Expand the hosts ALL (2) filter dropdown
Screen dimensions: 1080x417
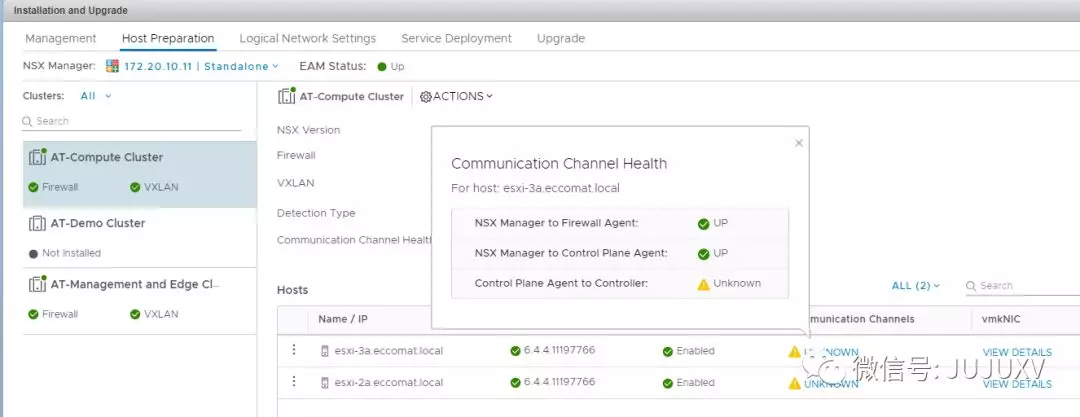pos(916,285)
